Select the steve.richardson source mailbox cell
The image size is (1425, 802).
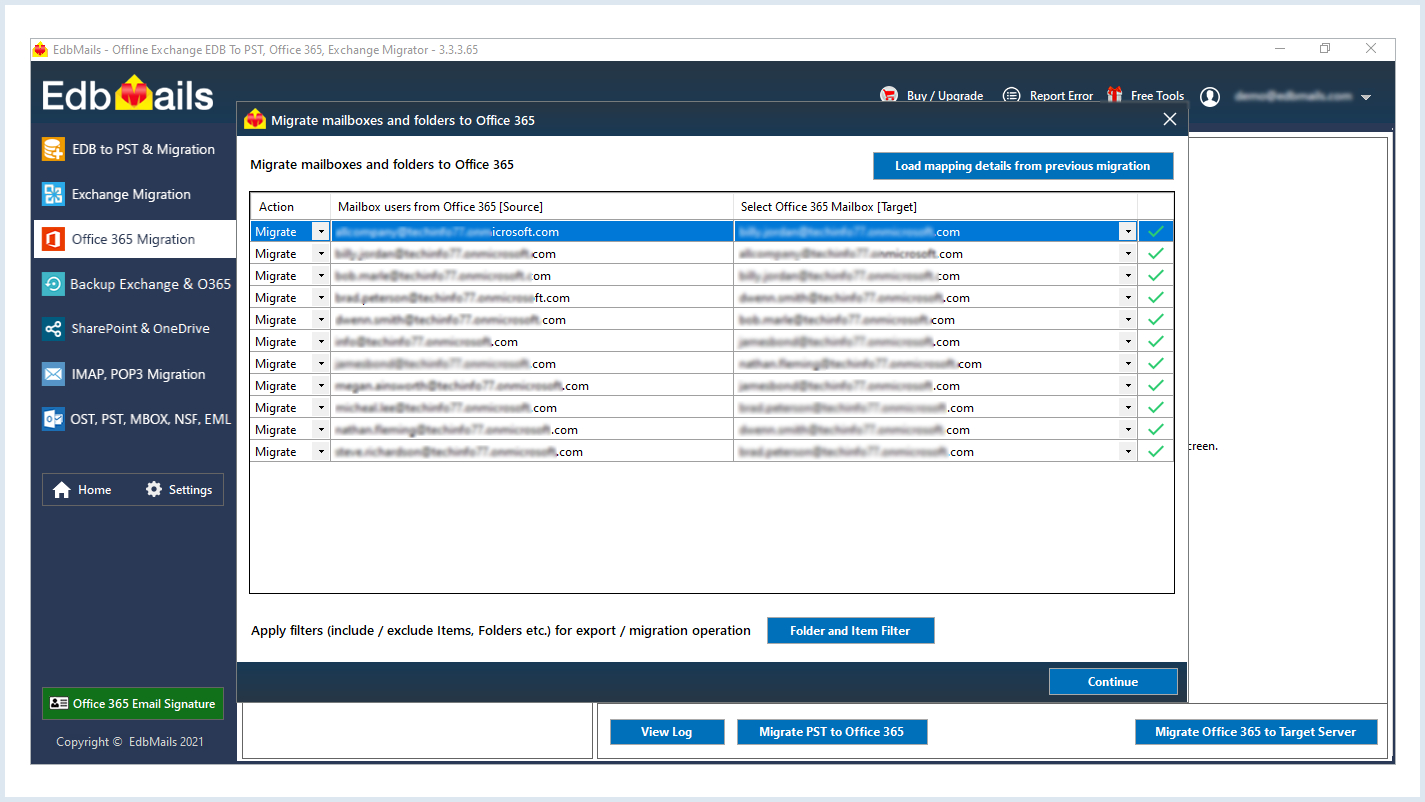532,452
